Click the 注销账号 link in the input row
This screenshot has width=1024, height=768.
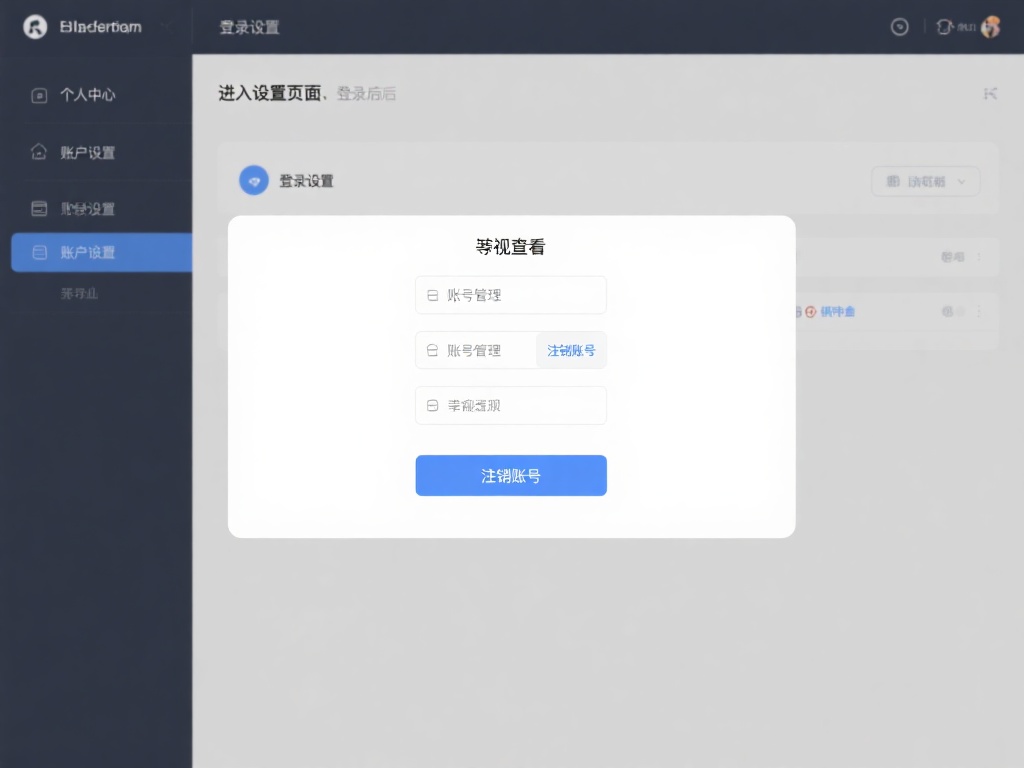tap(571, 349)
